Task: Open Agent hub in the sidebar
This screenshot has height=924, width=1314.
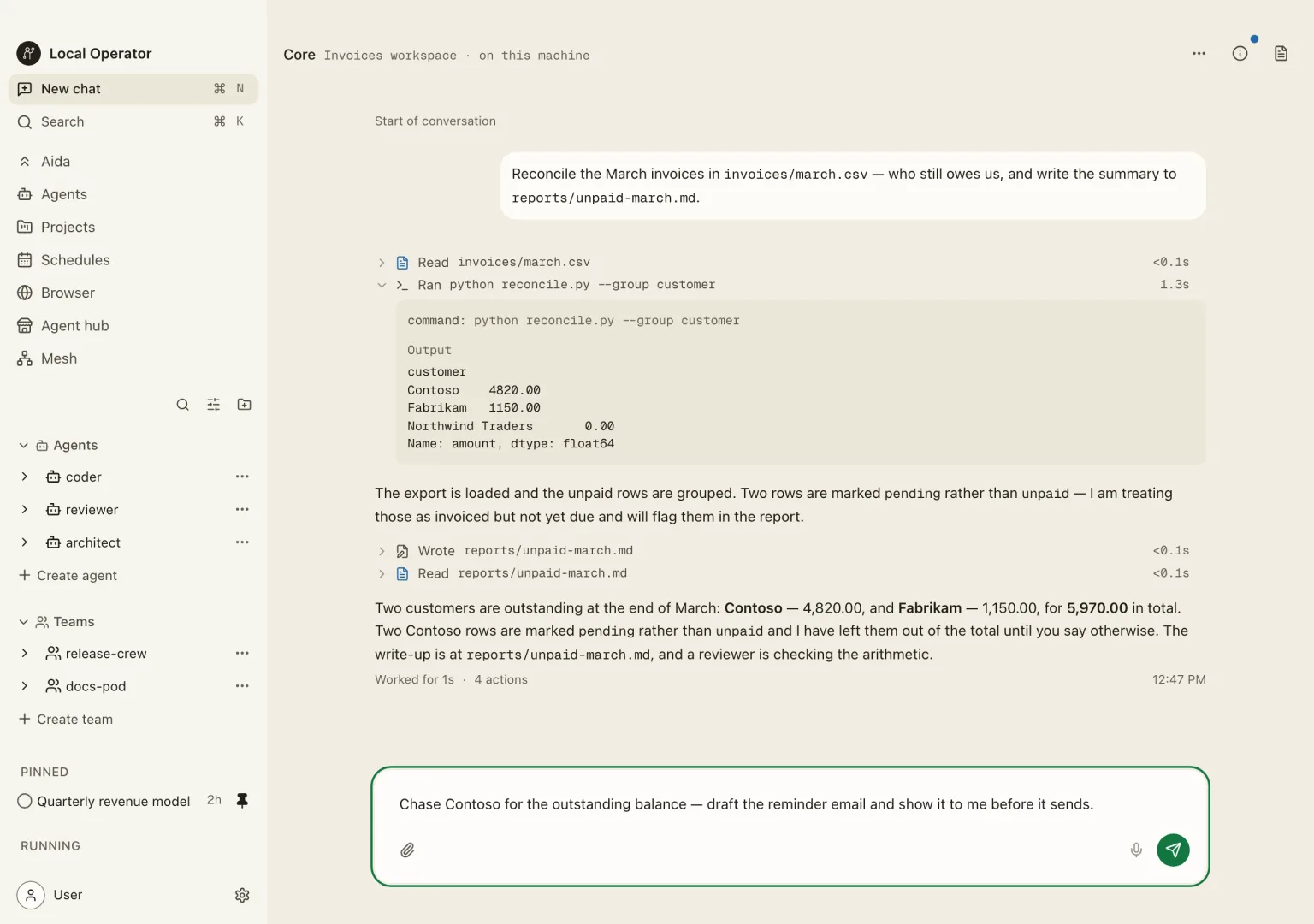Action: (x=133, y=326)
